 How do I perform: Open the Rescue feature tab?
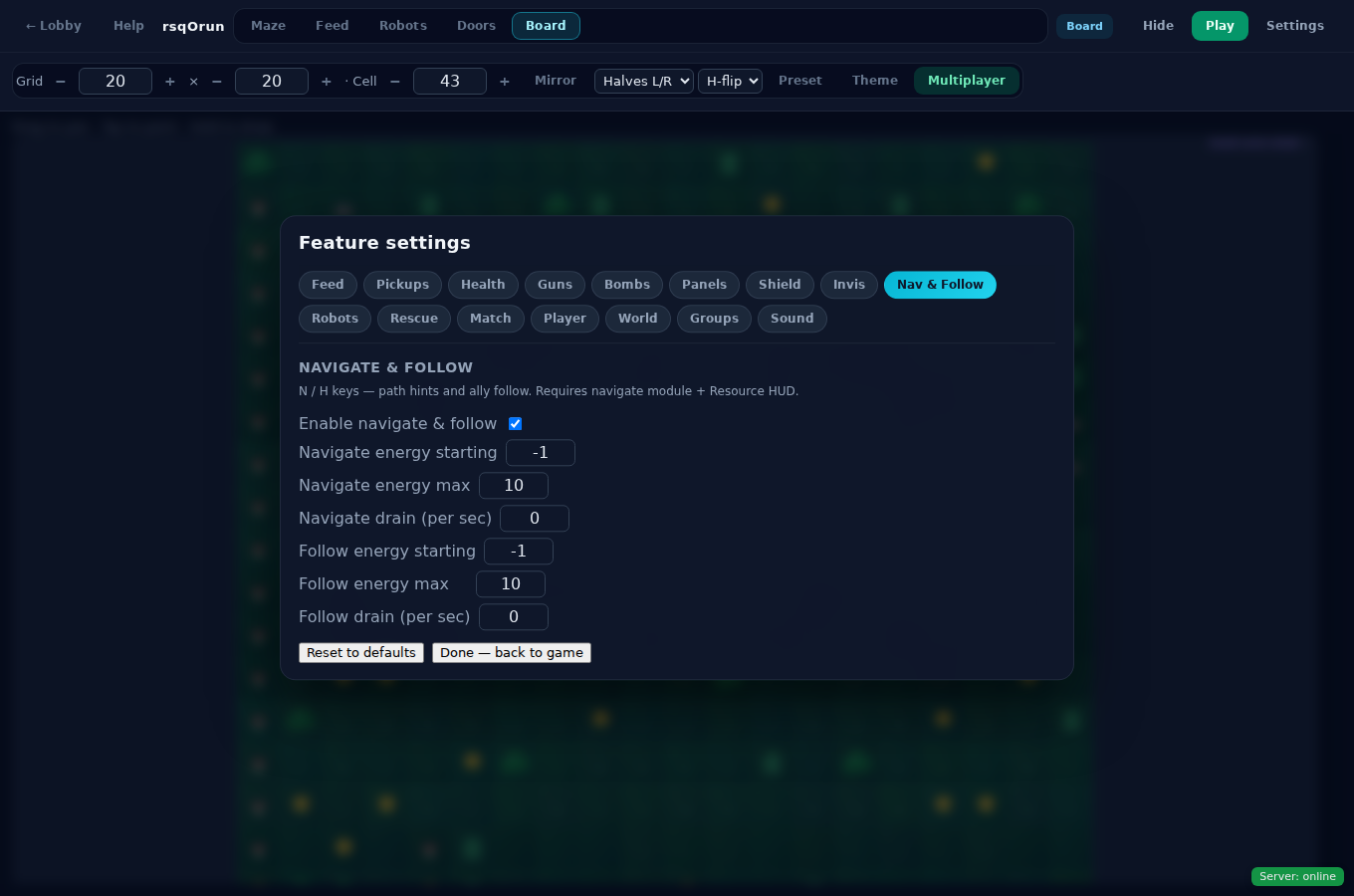click(x=414, y=319)
